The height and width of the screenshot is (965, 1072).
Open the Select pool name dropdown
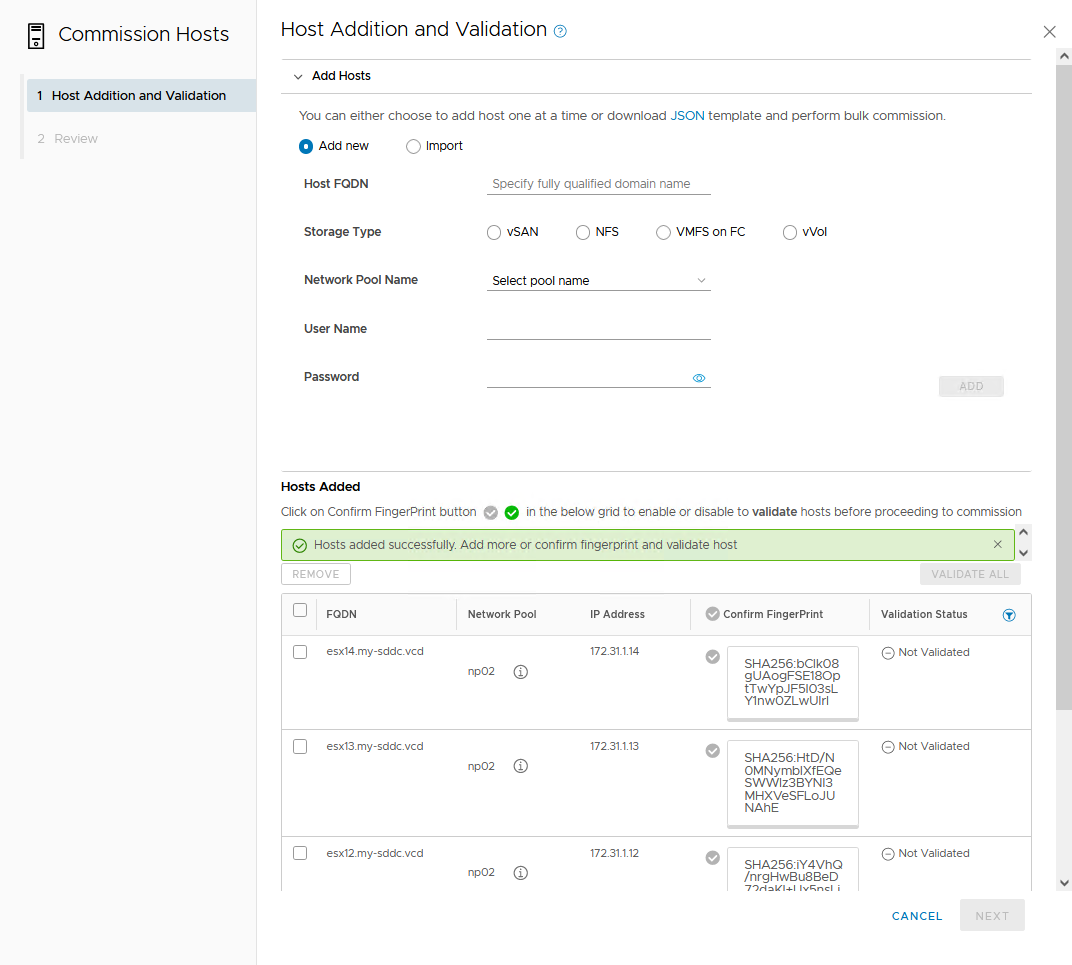tap(598, 280)
